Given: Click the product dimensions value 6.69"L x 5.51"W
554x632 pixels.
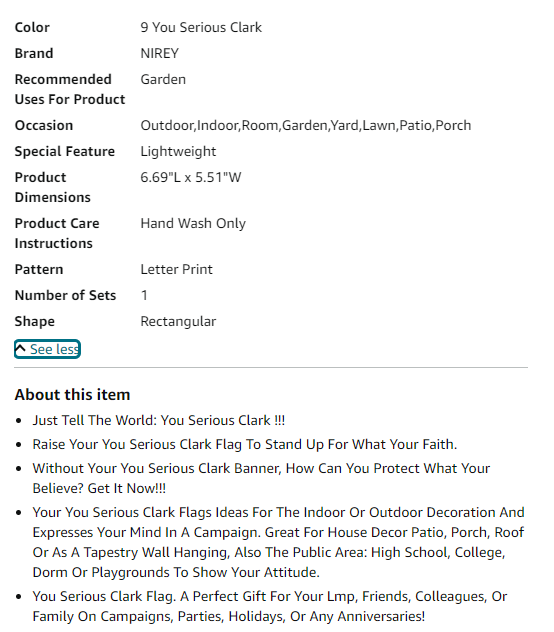Looking at the screenshot, I should click(x=191, y=177).
